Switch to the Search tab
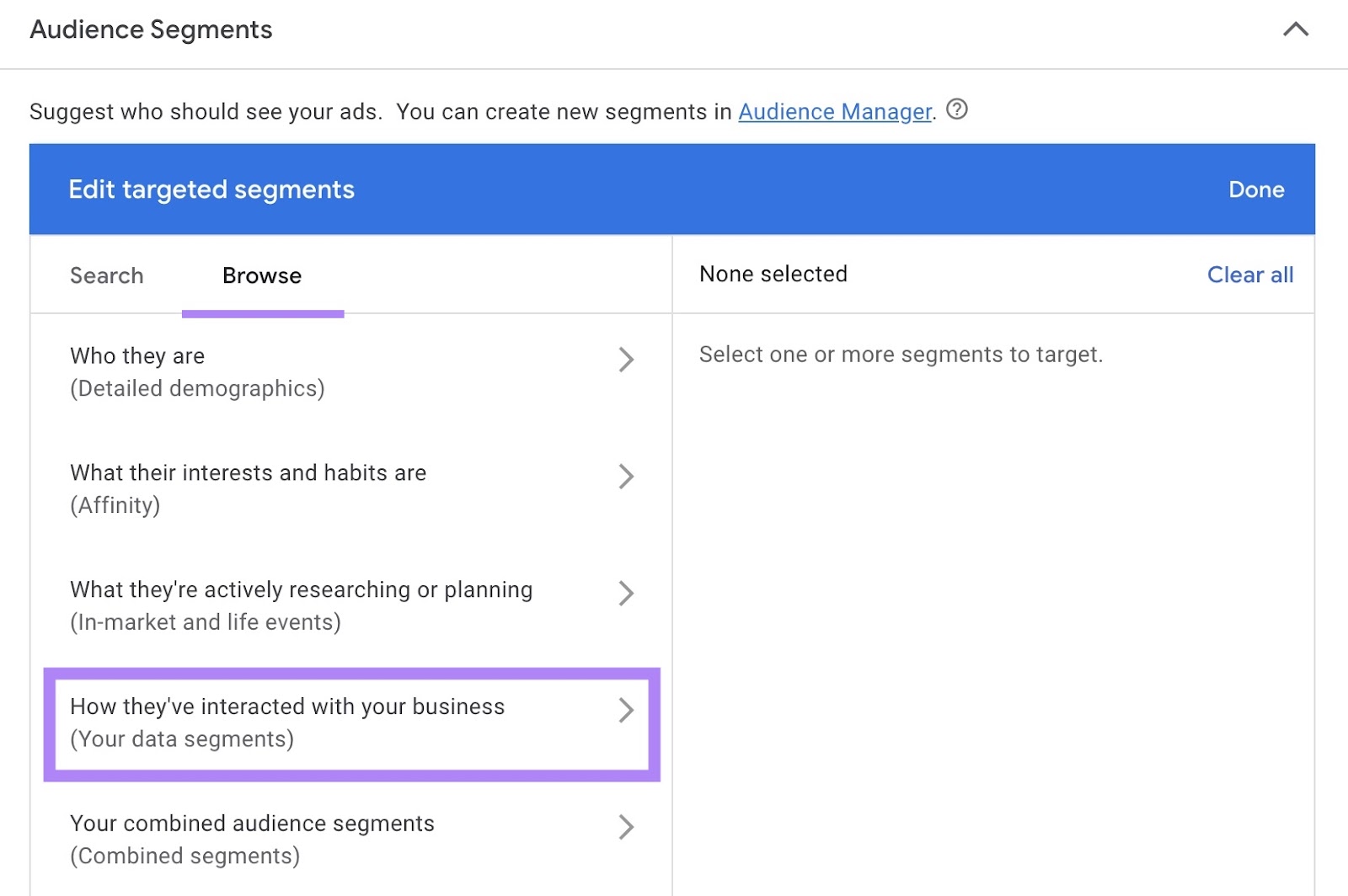The image size is (1348, 896). (107, 275)
